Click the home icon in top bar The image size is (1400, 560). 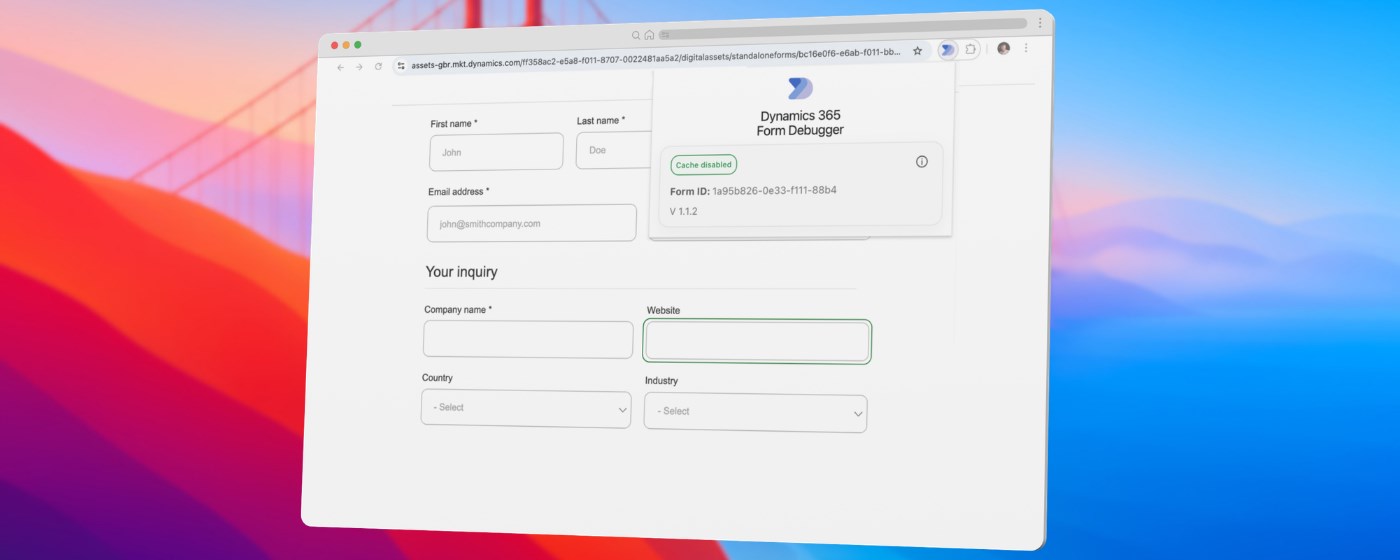click(649, 35)
